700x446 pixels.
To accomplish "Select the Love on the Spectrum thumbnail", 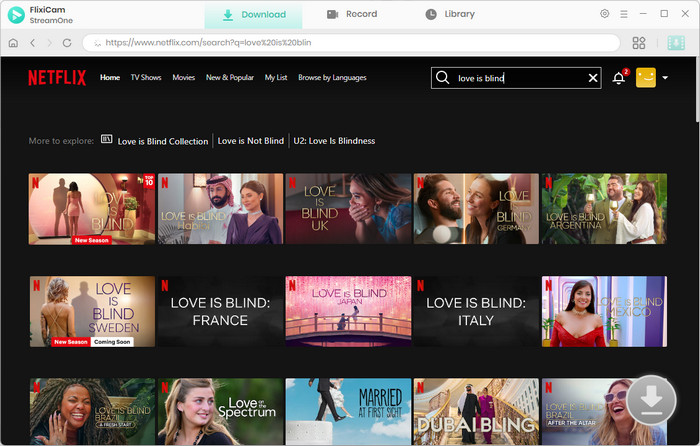I will coord(221,412).
